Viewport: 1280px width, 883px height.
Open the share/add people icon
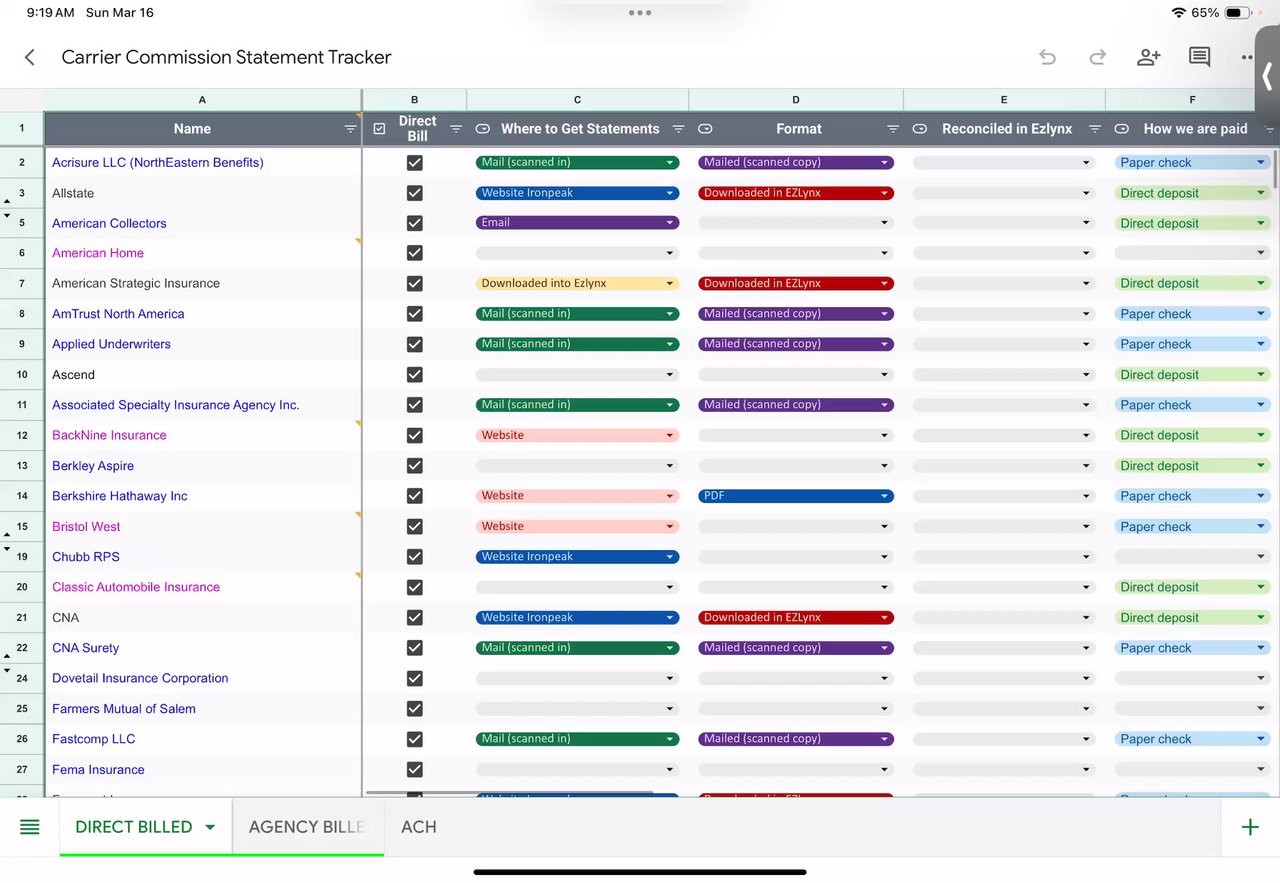(1148, 57)
